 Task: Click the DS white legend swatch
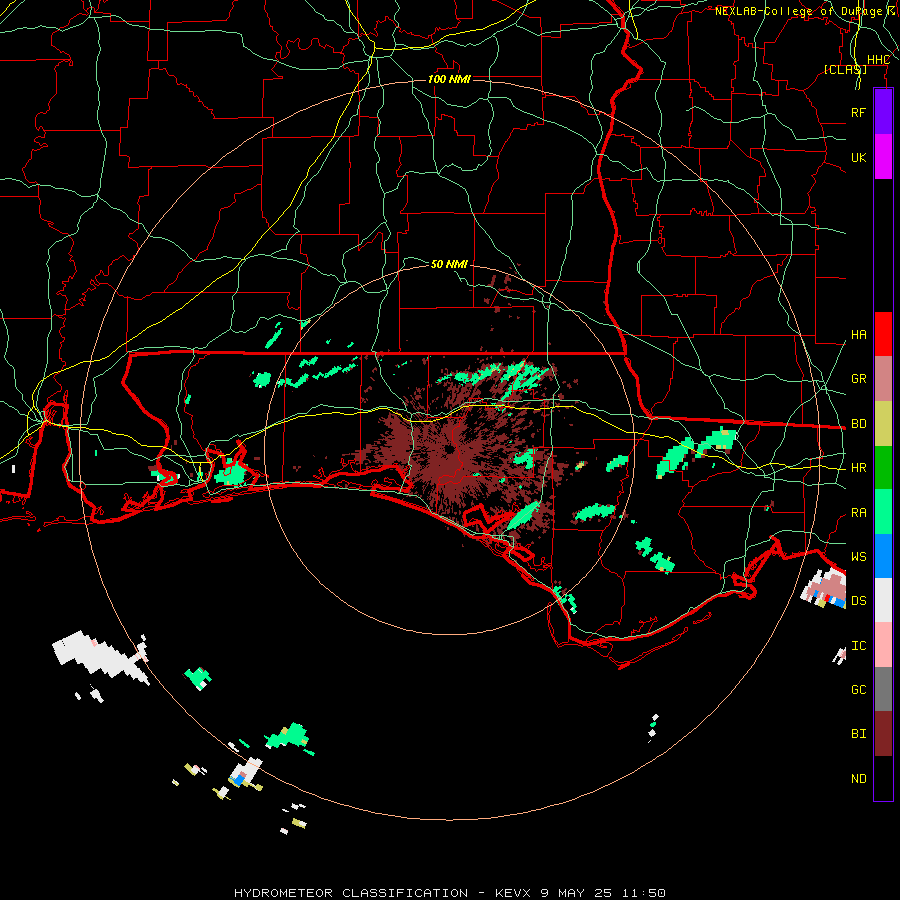(883, 600)
